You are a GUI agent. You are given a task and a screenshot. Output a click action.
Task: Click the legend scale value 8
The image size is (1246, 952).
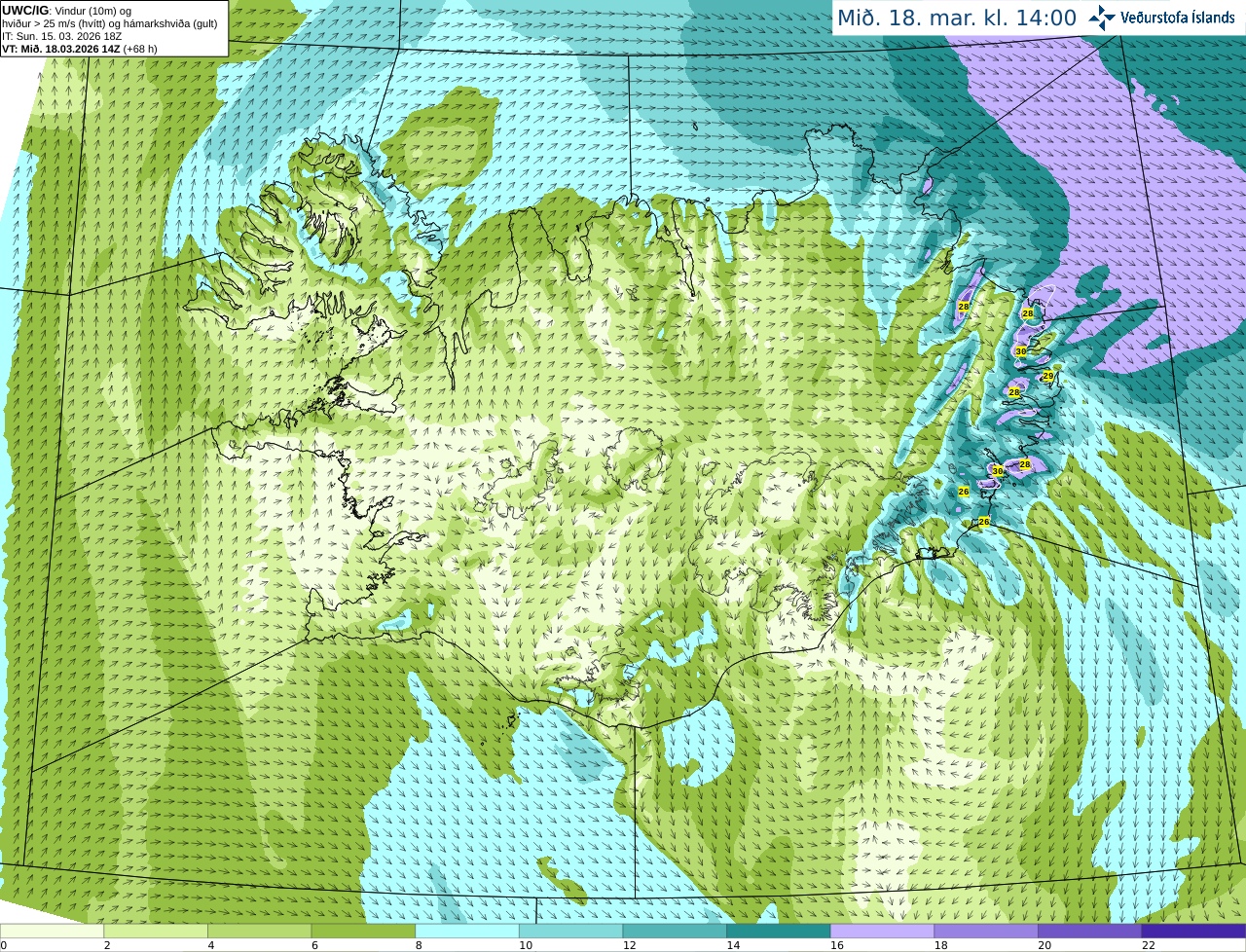(419, 945)
